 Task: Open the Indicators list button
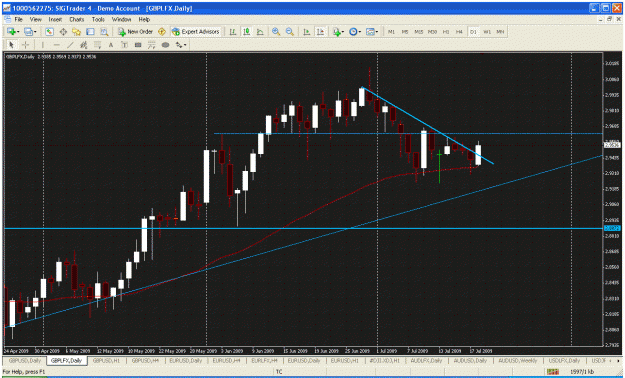tap(336, 32)
